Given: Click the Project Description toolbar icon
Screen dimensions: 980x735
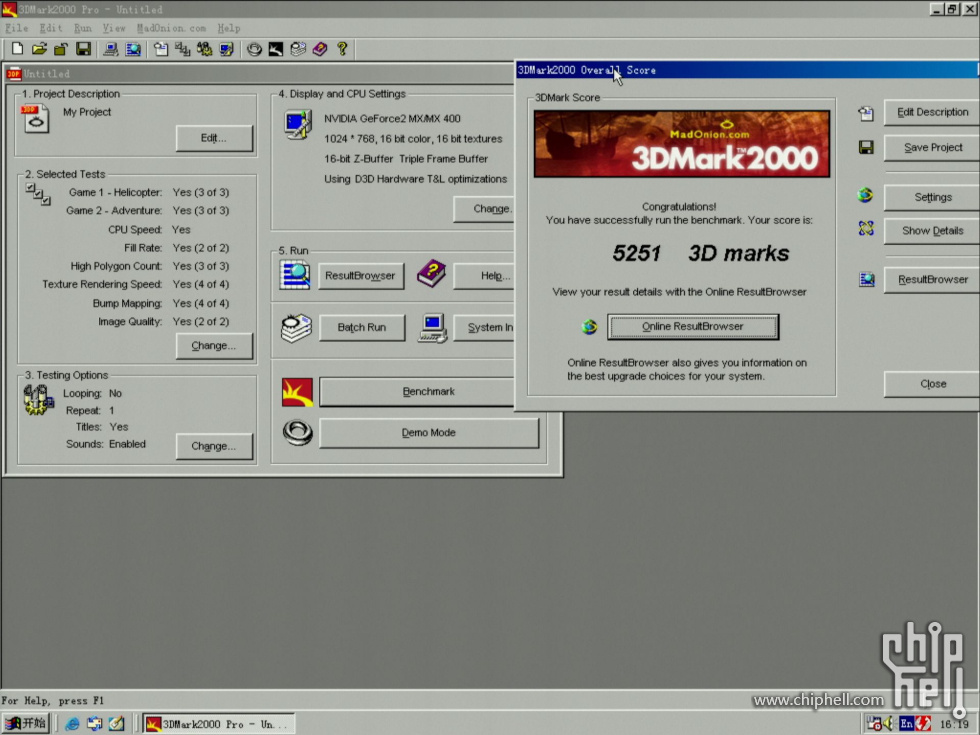Looking at the screenshot, I should [161, 49].
